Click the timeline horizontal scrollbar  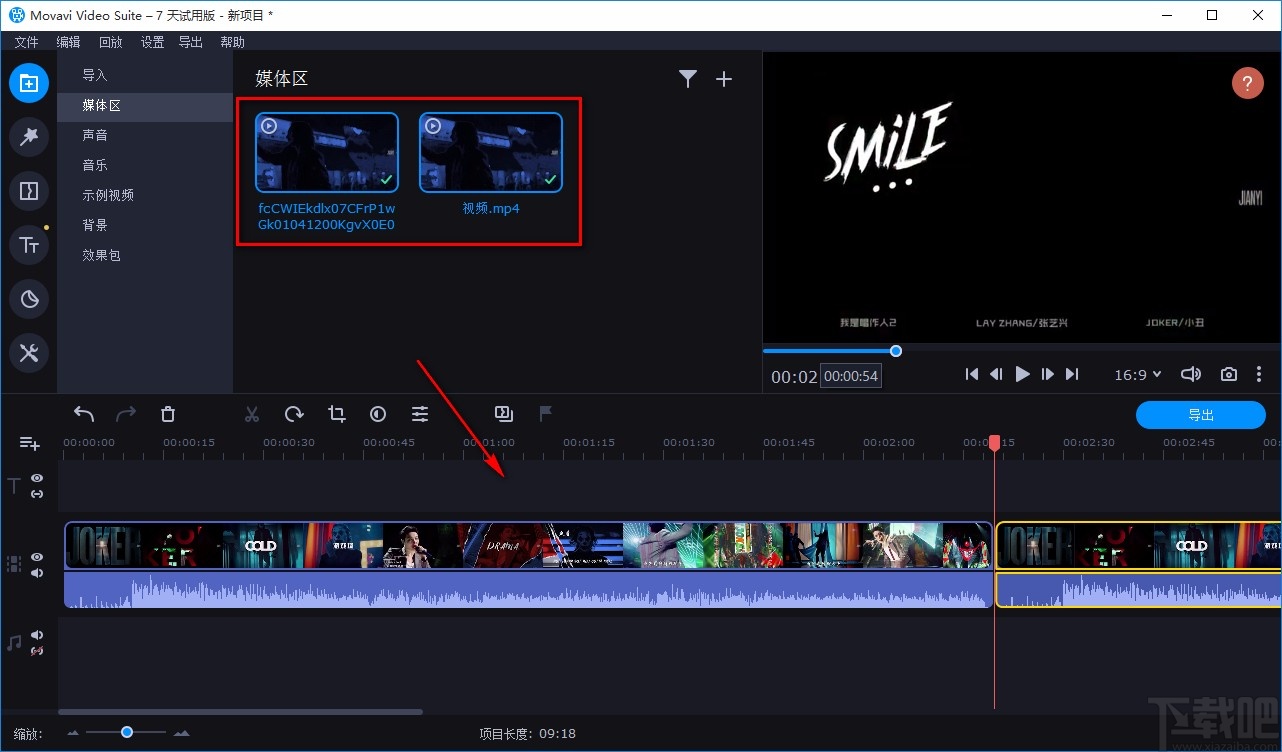pos(240,712)
